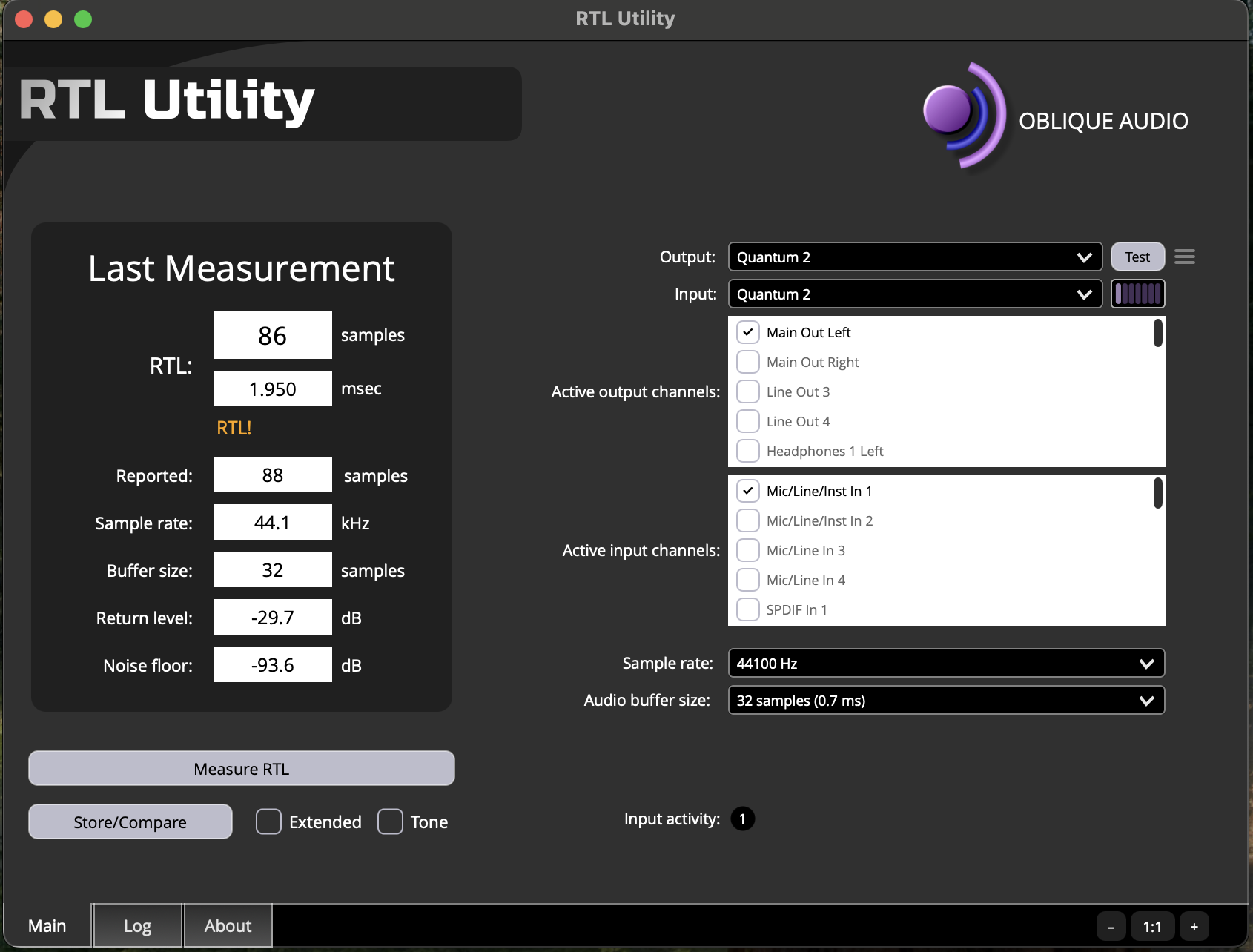Click the Measure RTL button

pyautogui.click(x=242, y=768)
